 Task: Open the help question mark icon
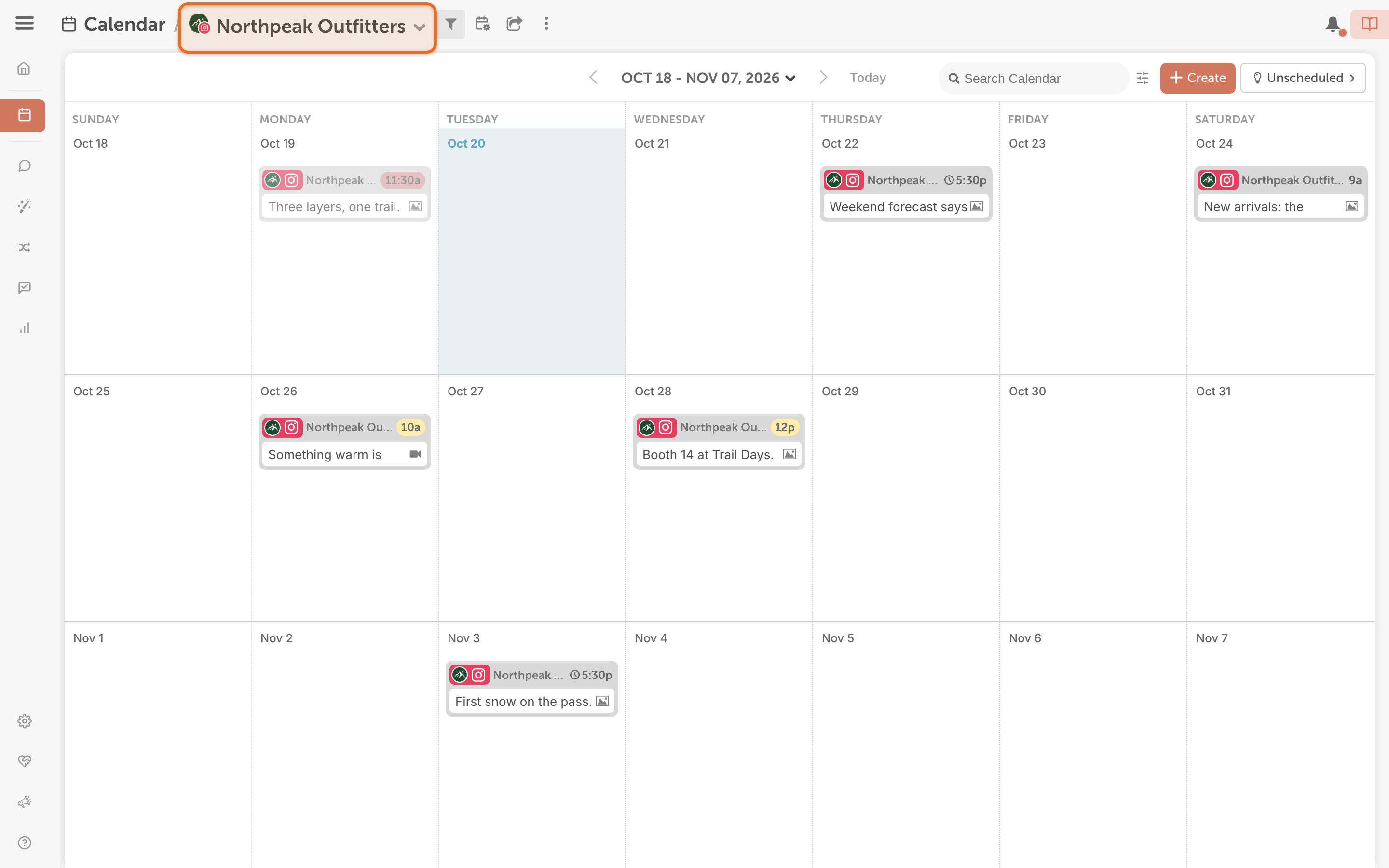point(24,842)
